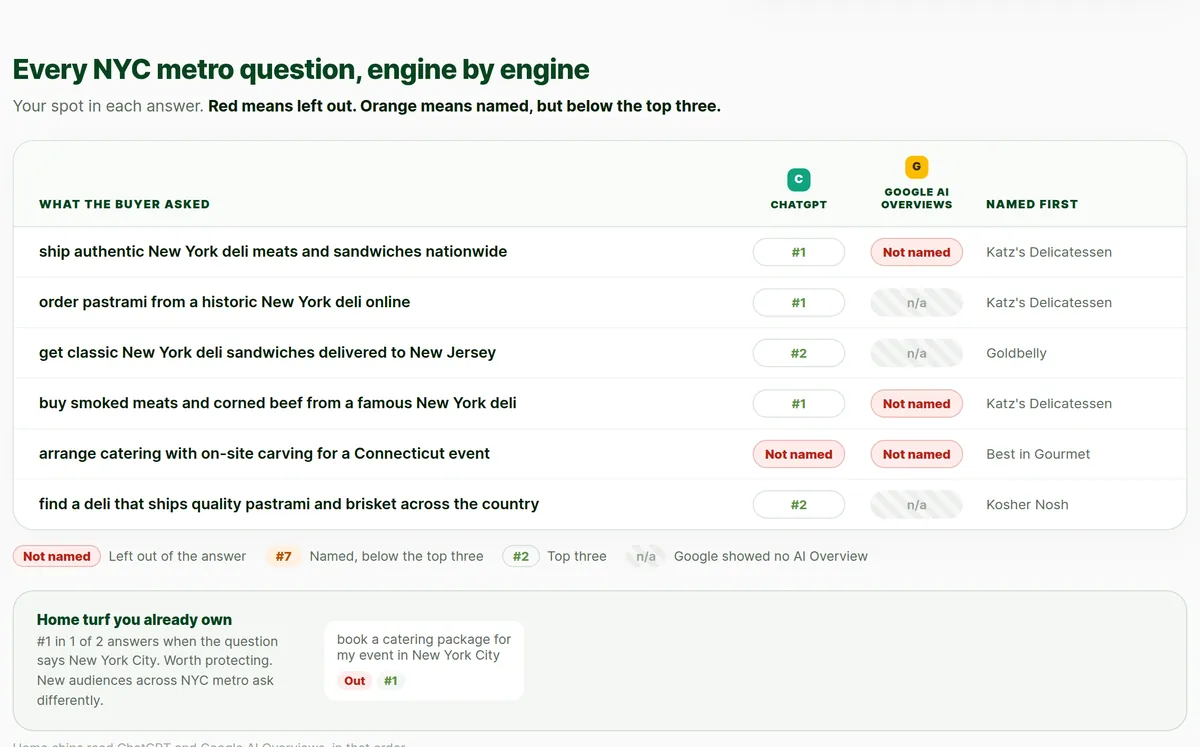Click the red Out chip in catering card

(x=355, y=681)
